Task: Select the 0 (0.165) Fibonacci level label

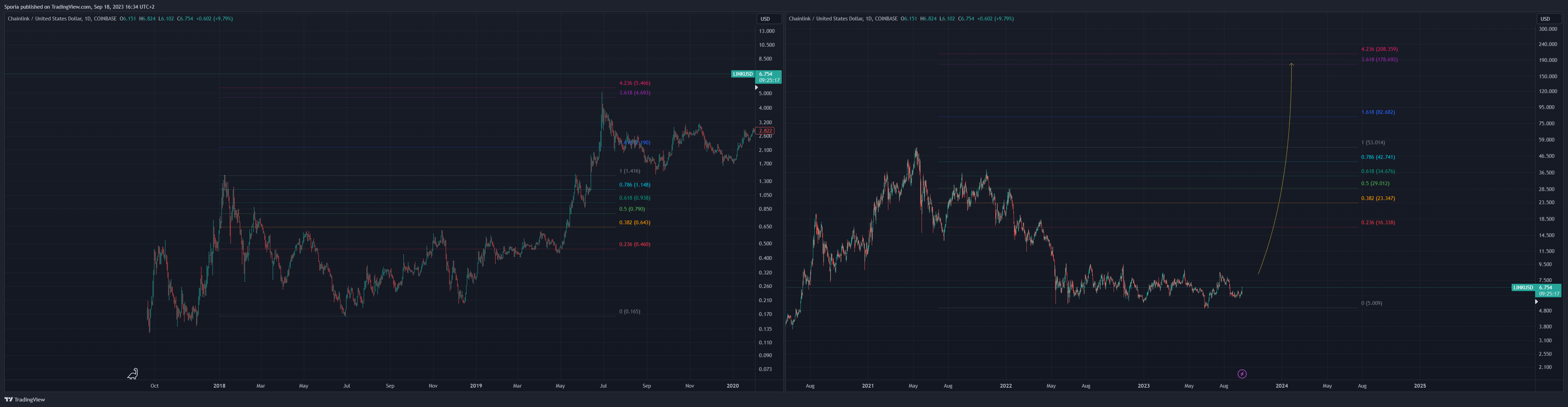Action: (x=629, y=311)
